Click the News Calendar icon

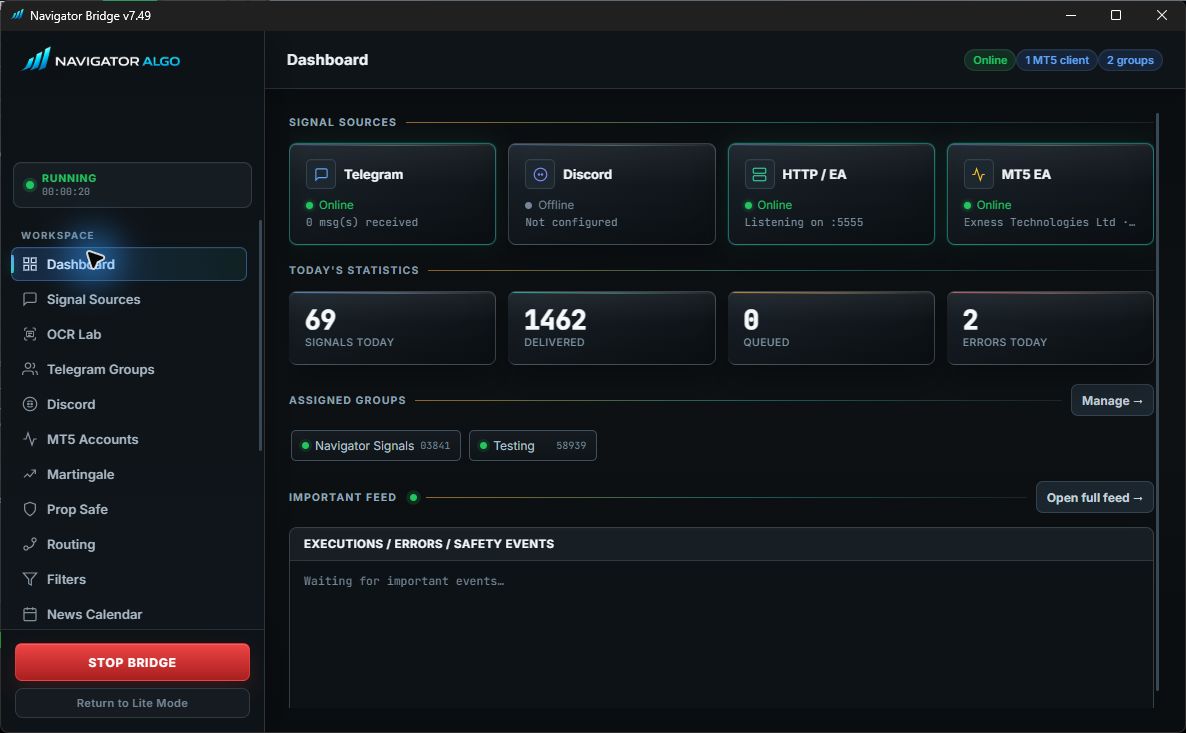(x=29, y=614)
